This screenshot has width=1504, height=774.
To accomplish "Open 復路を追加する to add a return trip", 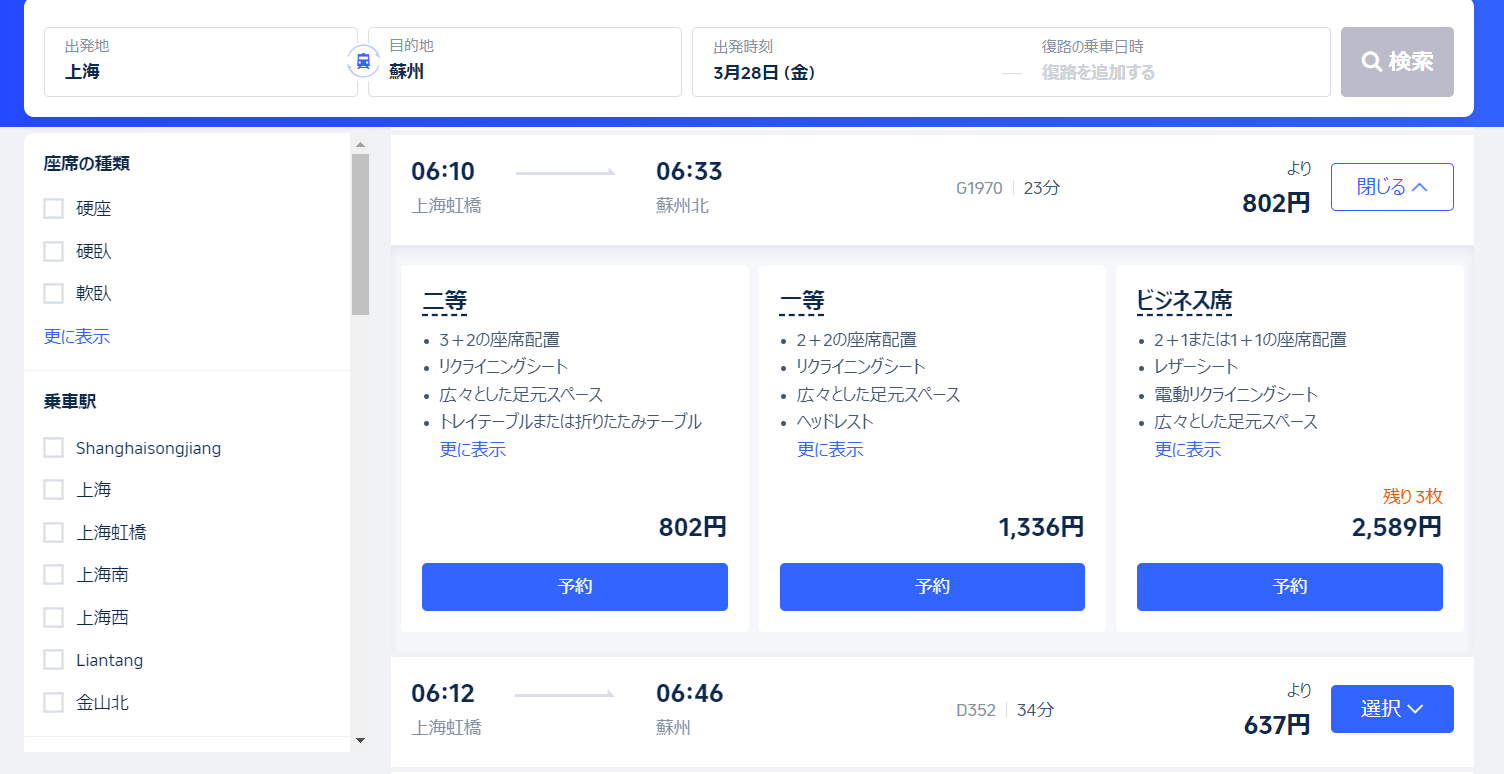I will click(1096, 72).
